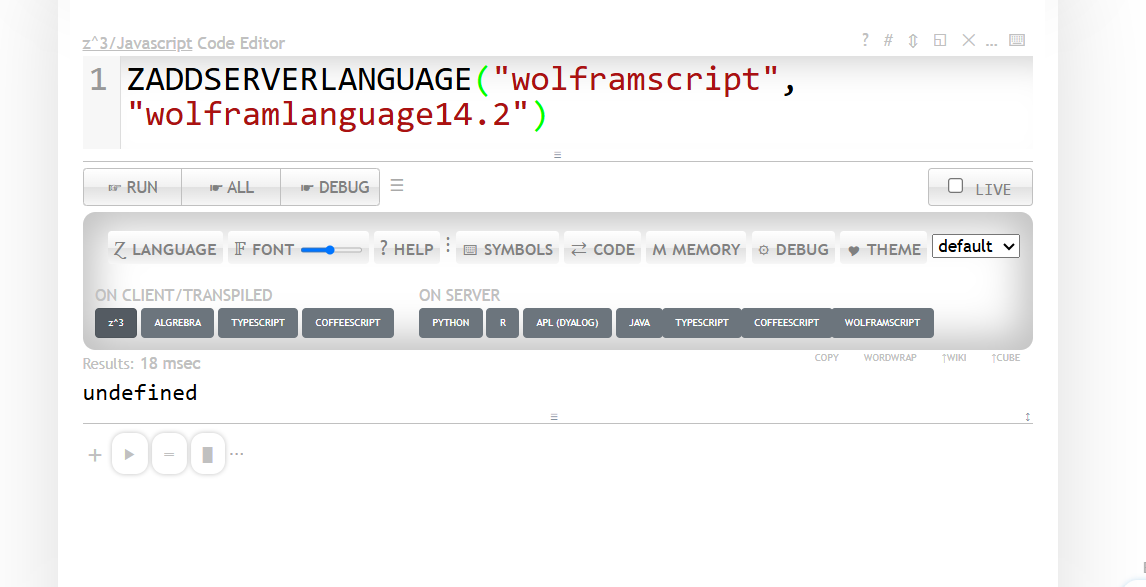Screen dimensions: 1146x587
Task: Expand the LANGUAGE panel
Action: [165, 249]
